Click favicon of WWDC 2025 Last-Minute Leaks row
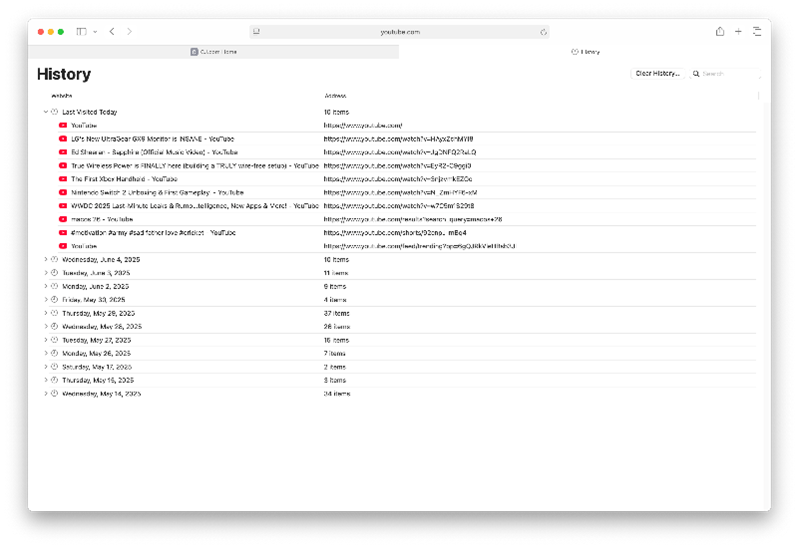799x548 pixels. [x=63, y=206]
